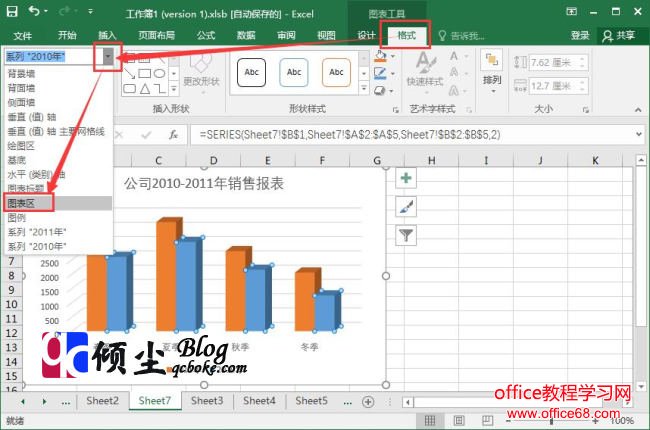This screenshot has width=650, height=430.
Task: Open the 快速样式 WordArt gallery
Action: 425,69
